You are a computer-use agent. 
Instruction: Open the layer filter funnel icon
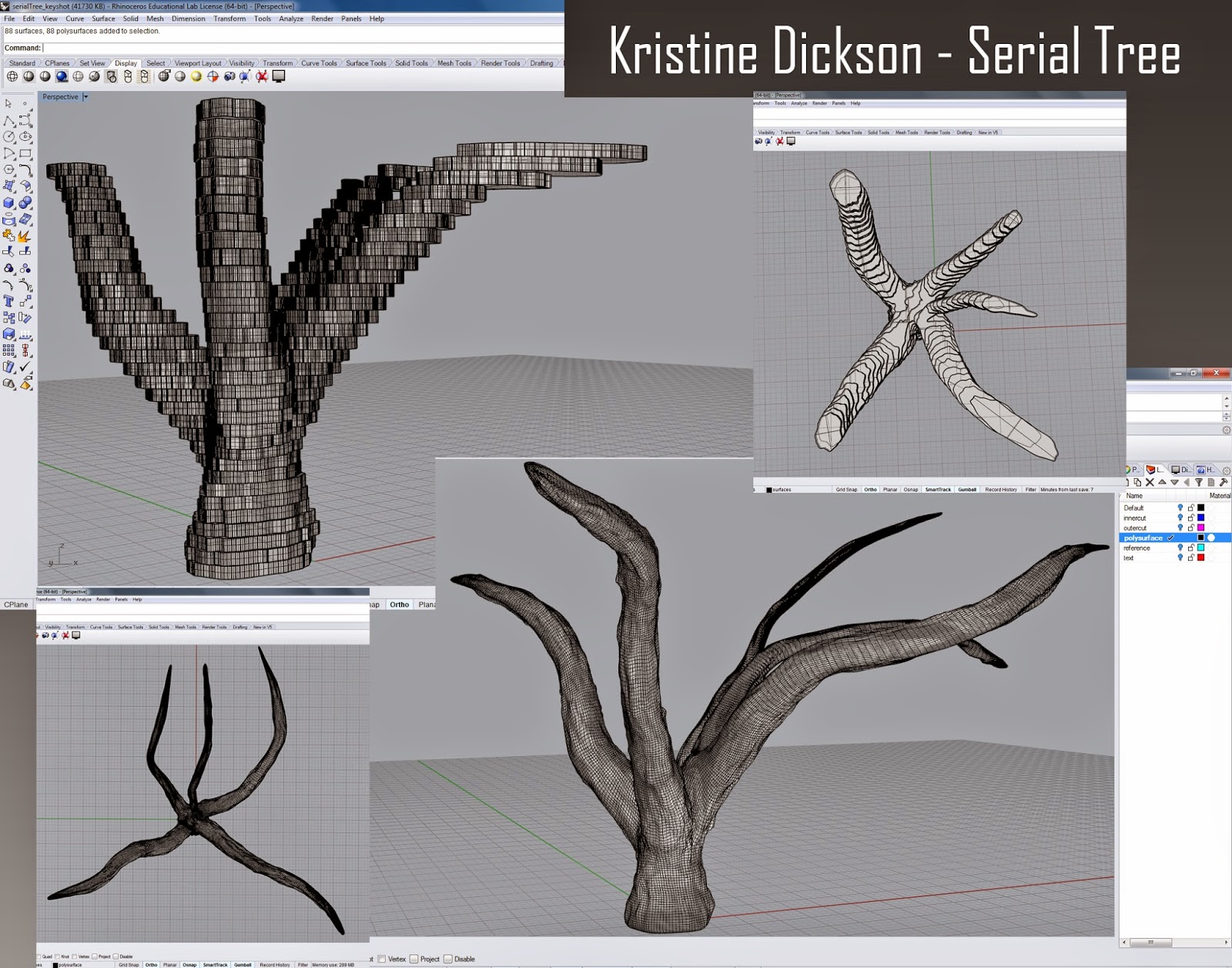1199,482
